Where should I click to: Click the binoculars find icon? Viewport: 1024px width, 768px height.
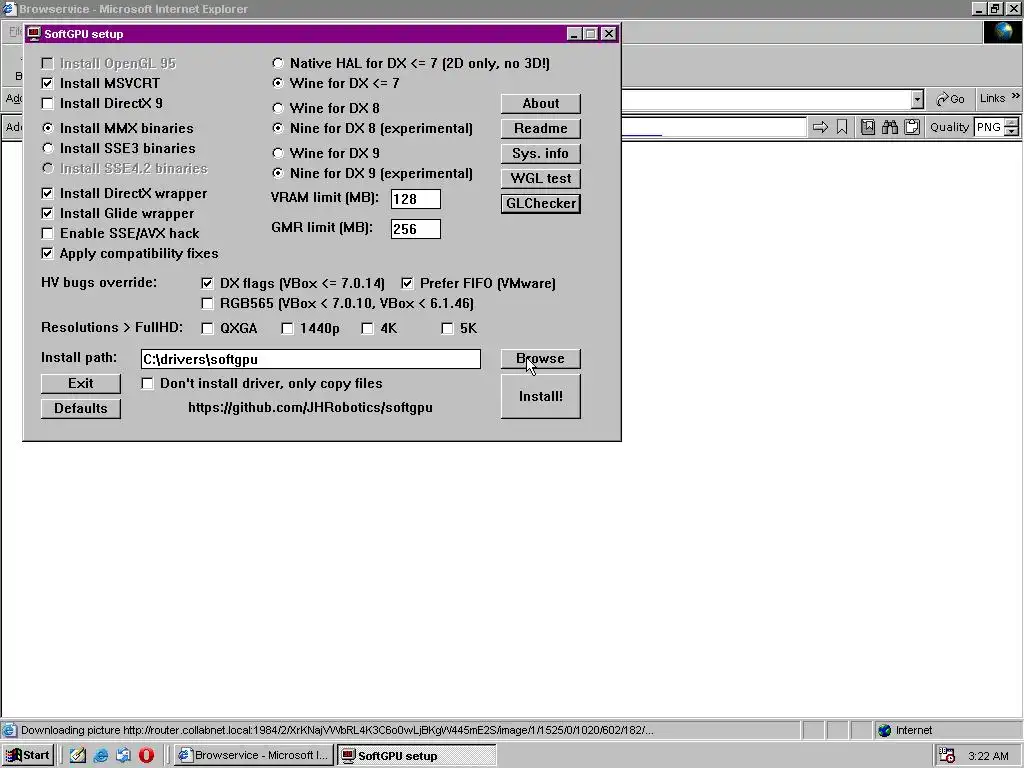[889, 127]
